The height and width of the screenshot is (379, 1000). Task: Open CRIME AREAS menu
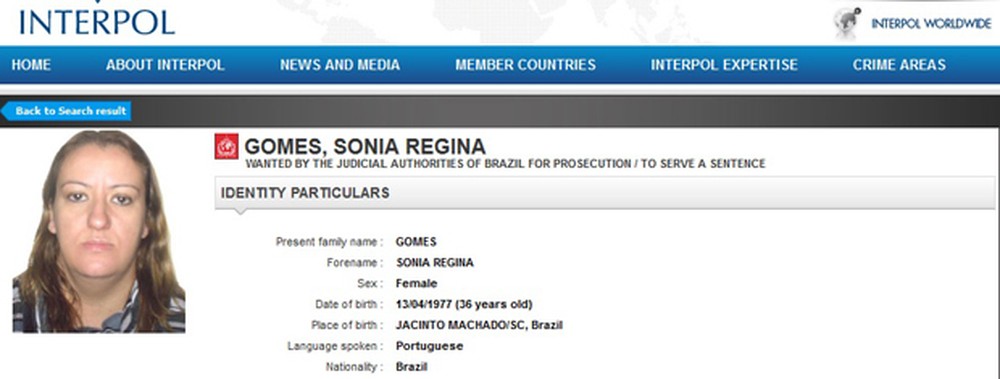[899, 65]
